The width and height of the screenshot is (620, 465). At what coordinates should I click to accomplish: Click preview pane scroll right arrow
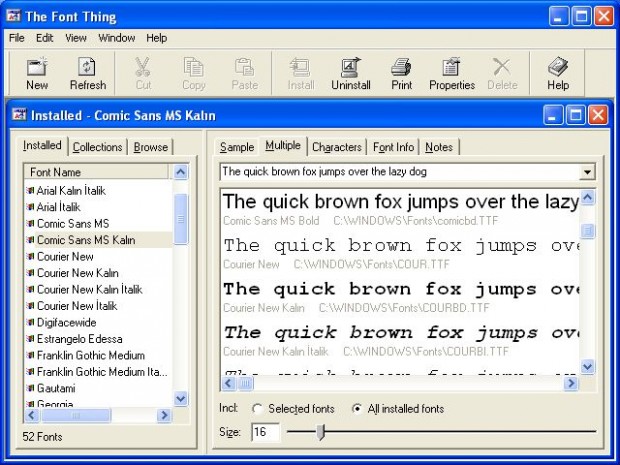tap(571, 383)
